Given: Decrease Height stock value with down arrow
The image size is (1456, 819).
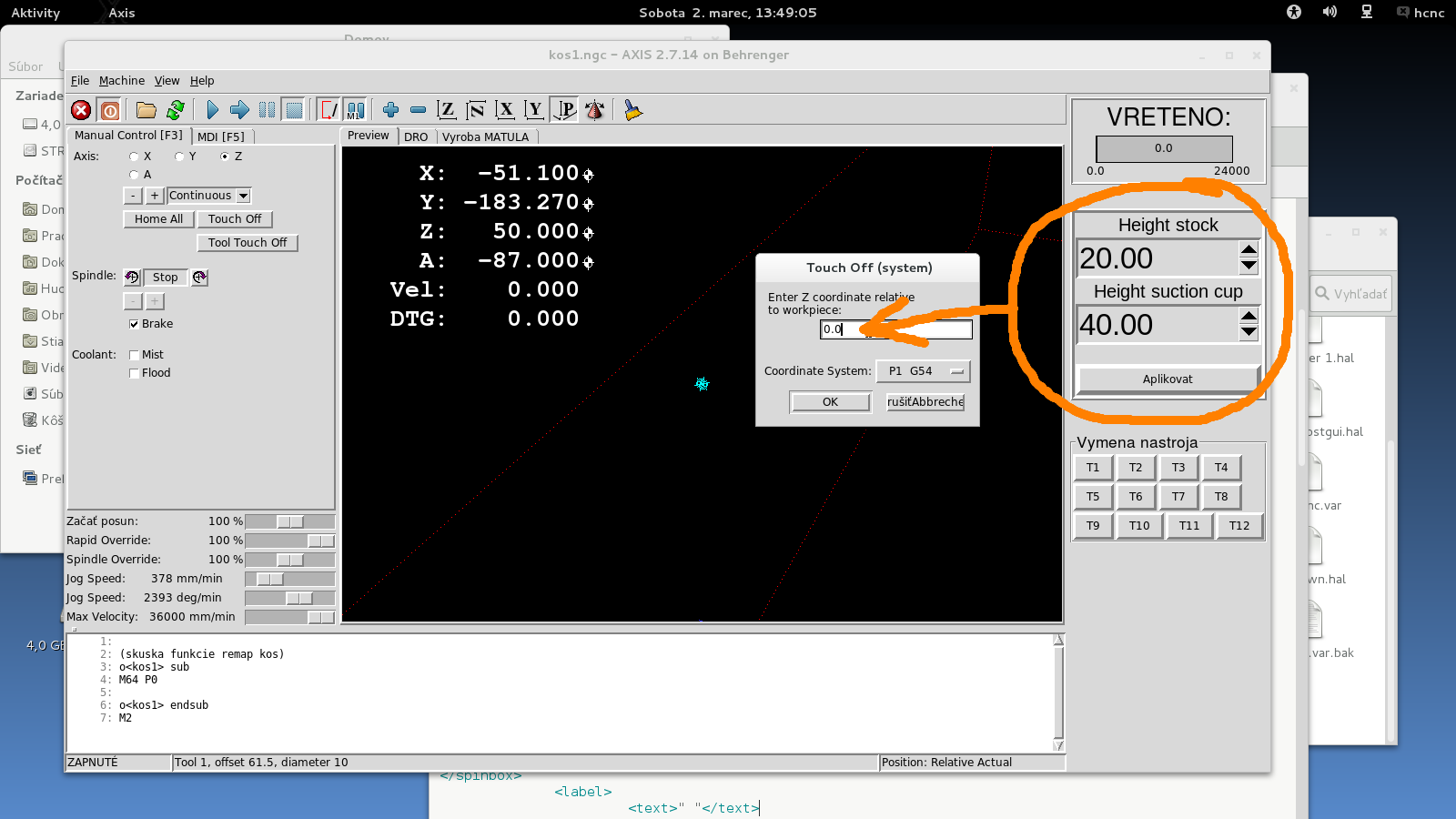Looking at the screenshot, I should pyautogui.click(x=1249, y=266).
